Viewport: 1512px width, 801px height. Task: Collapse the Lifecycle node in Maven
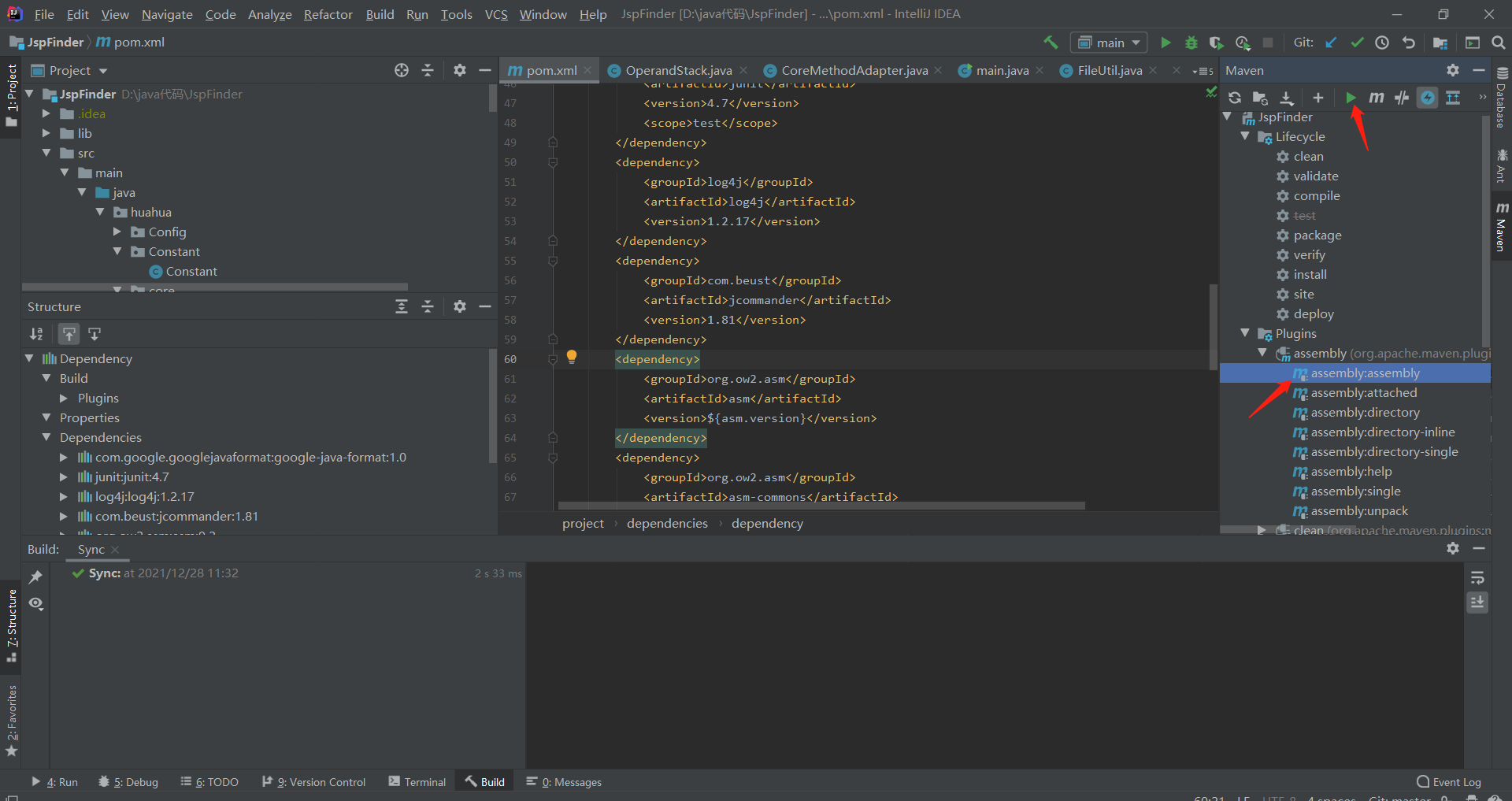1245,136
